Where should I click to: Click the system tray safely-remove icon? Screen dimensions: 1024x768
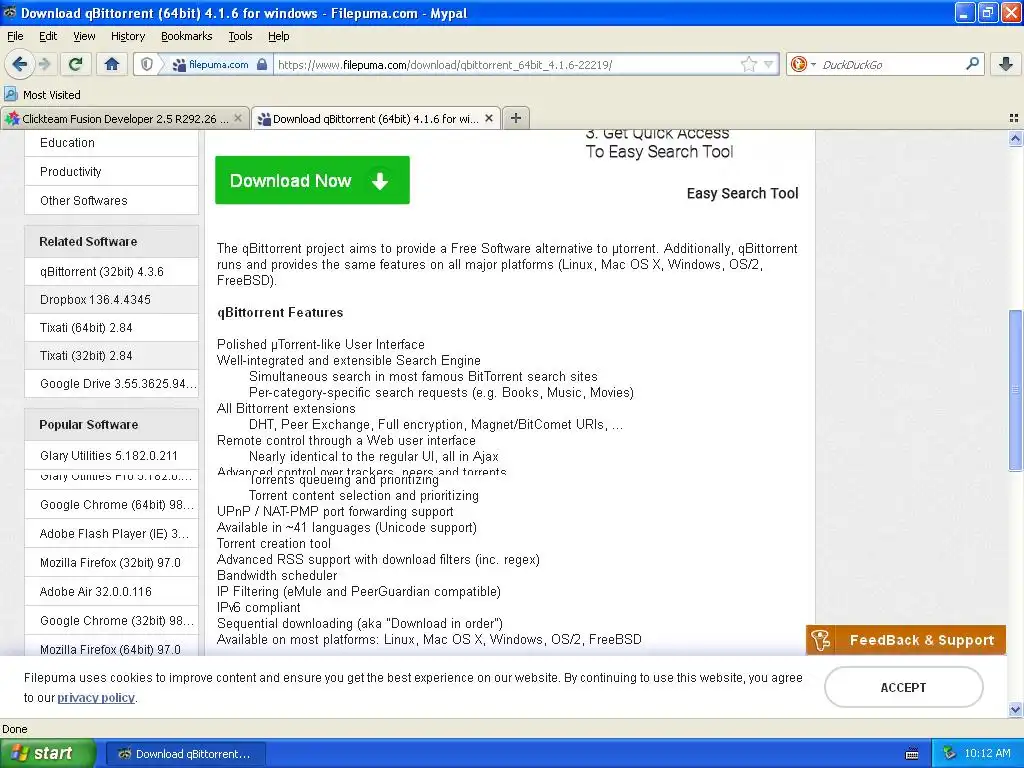coord(950,753)
